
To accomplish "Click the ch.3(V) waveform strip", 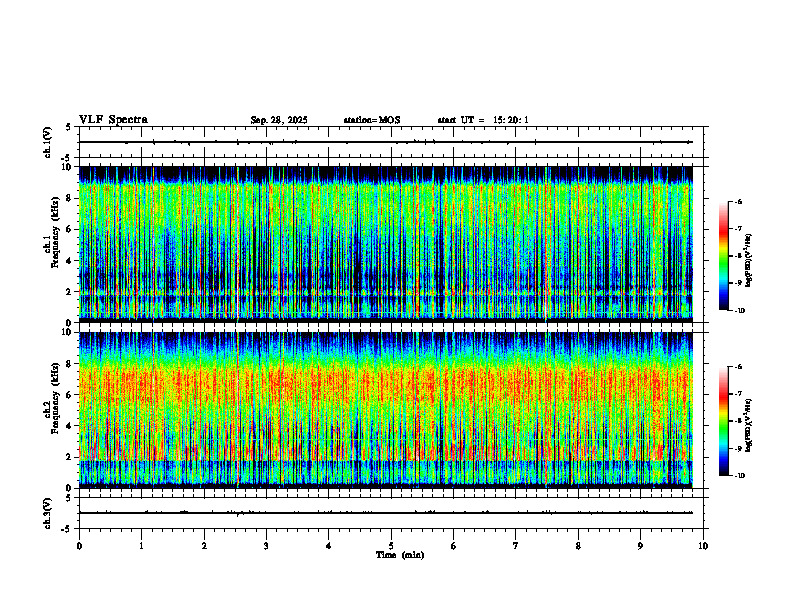I will pos(391,513).
